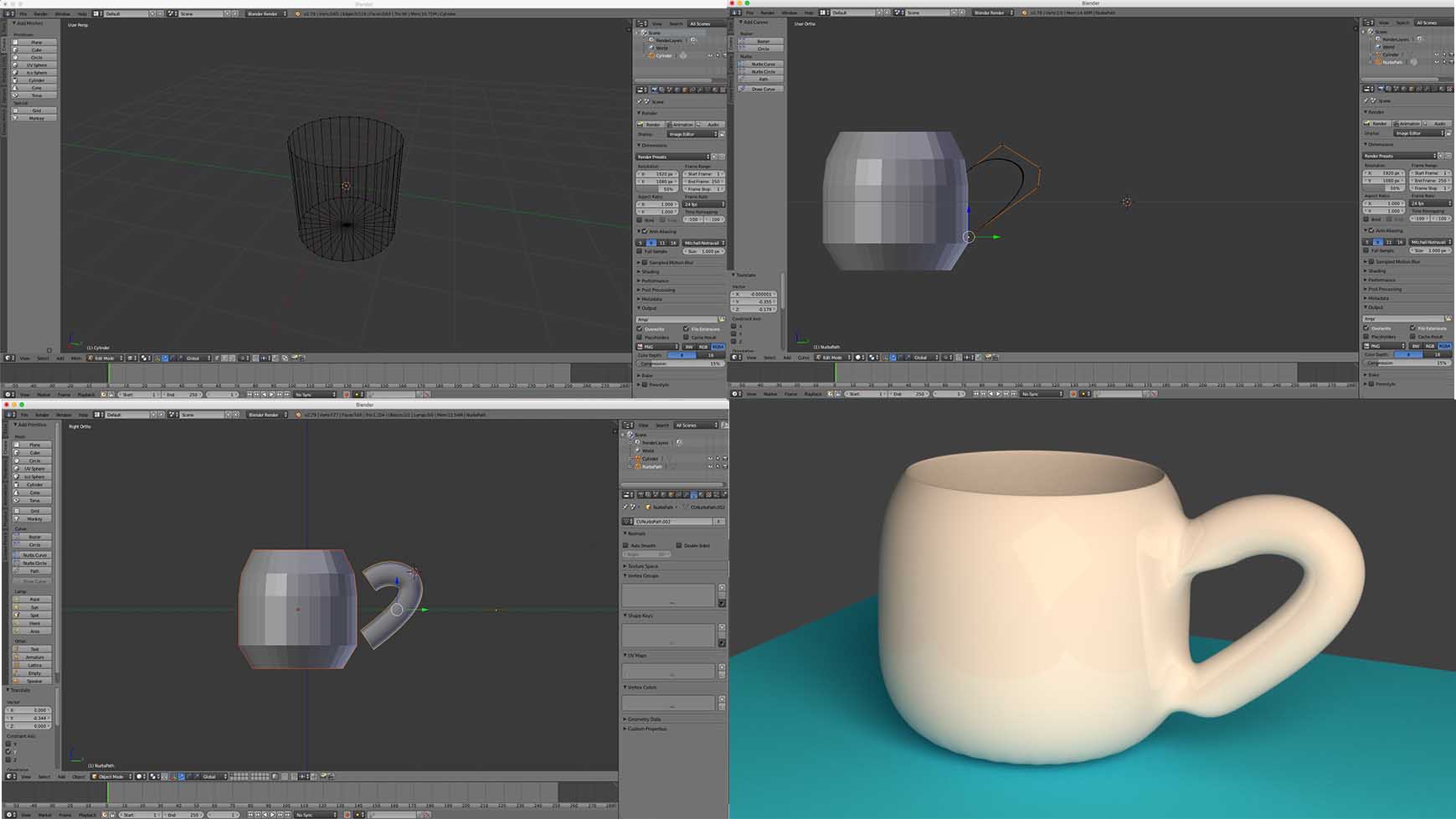The width and height of the screenshot is (1456, 819).
Task: Add a Speaker object in the bottom-left window
Action: [33, 681]
